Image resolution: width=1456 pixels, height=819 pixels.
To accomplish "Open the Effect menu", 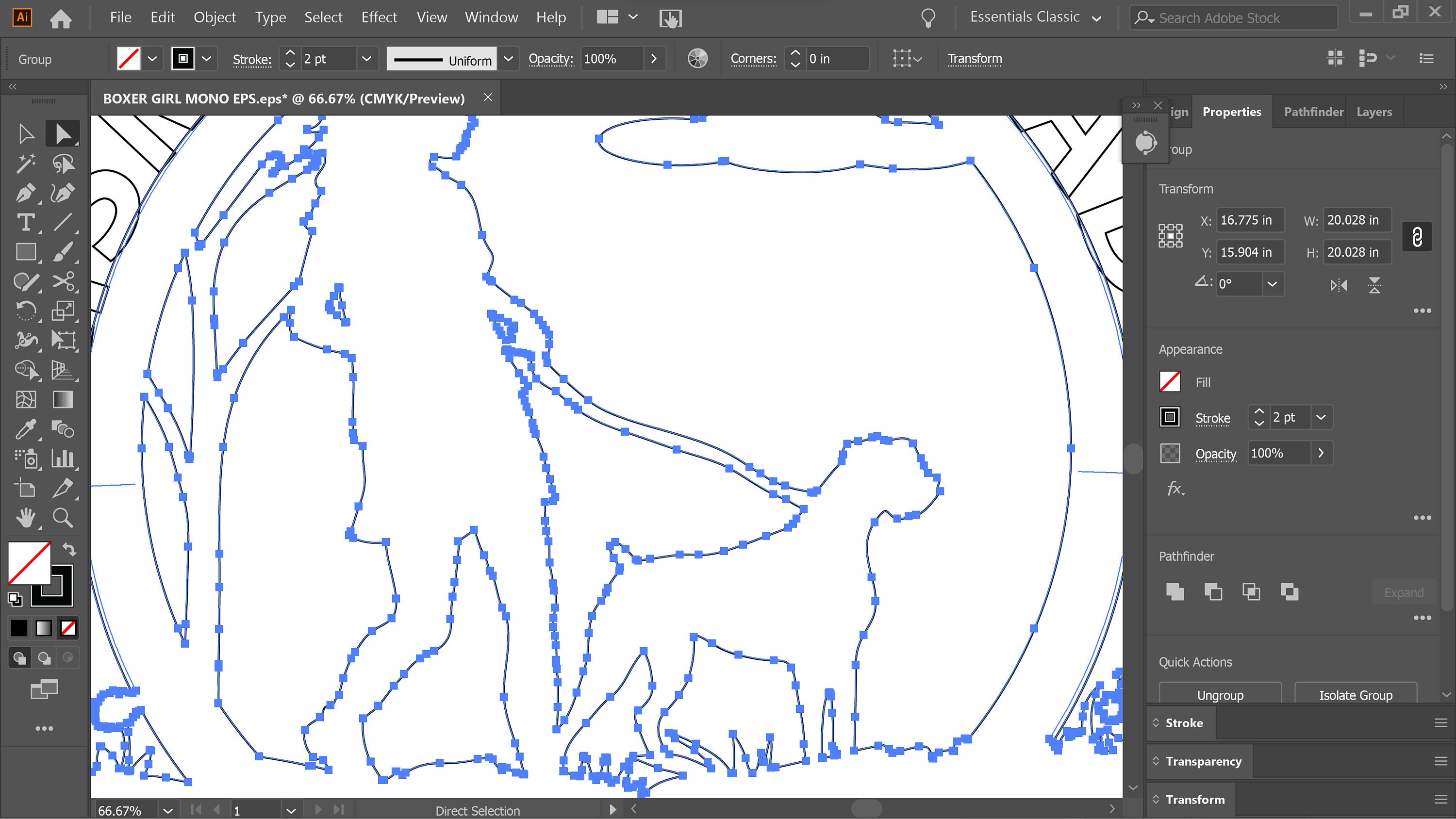I will [x=379, y=17].
